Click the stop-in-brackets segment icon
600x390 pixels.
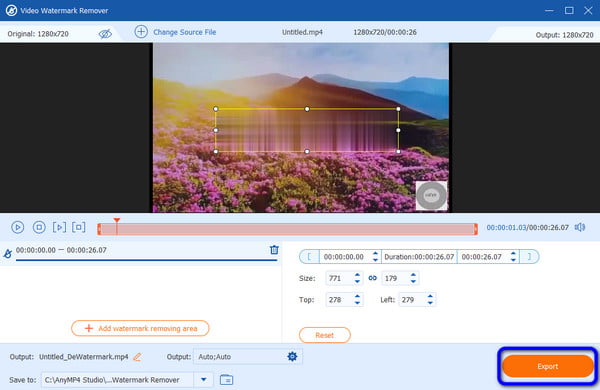79,227
